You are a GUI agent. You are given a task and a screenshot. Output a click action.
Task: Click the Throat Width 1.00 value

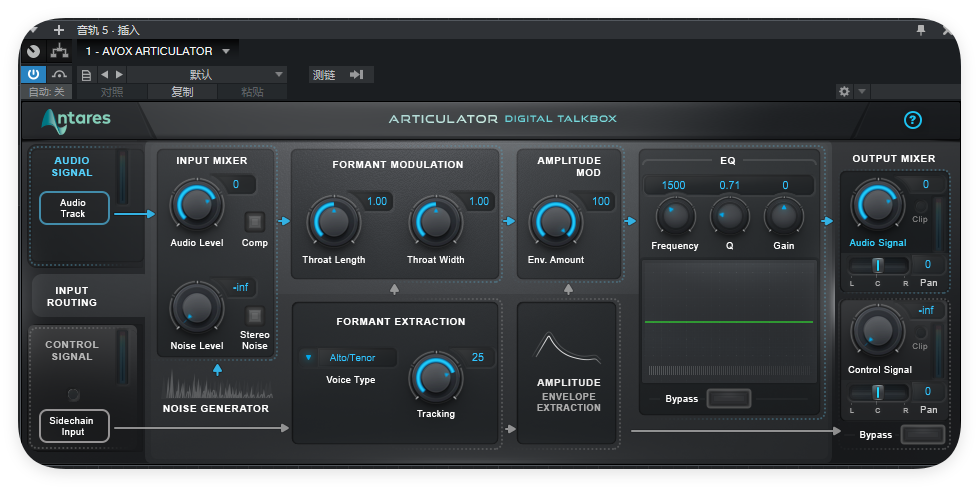pyautogui.click(x=479, y=201)
